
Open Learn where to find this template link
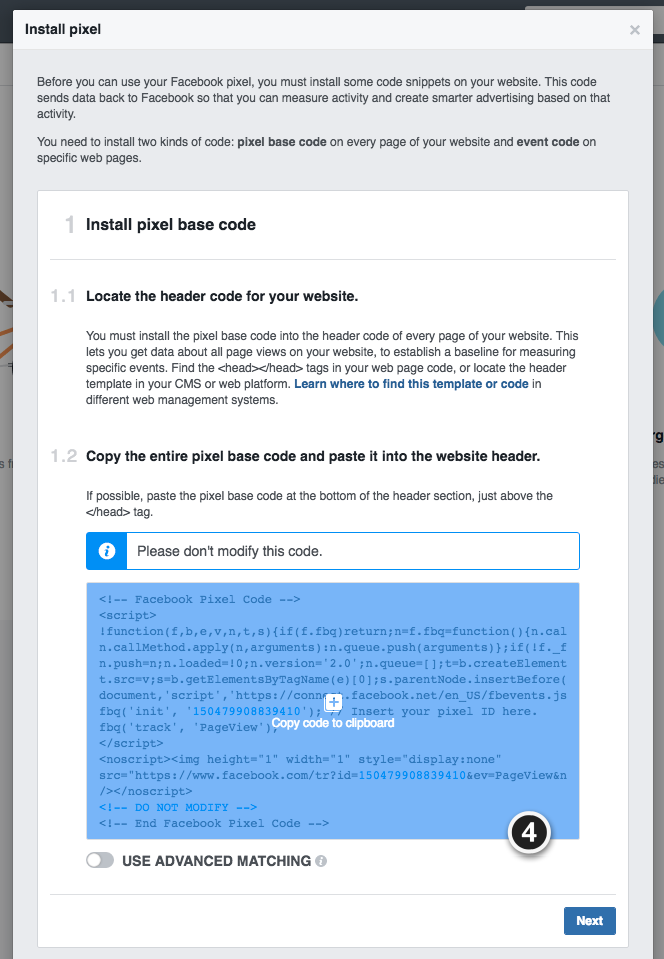411,384
